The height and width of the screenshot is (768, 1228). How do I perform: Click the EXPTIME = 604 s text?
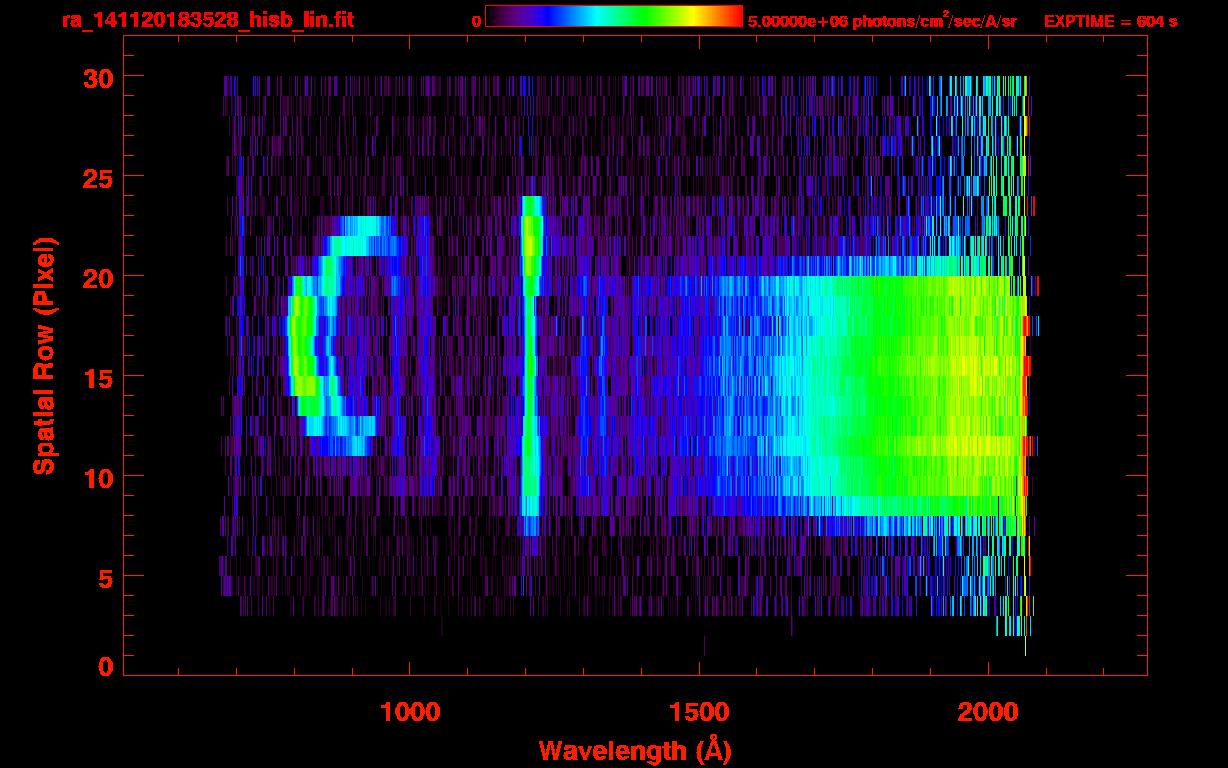pyautogui.click(x=1110, y=21)
